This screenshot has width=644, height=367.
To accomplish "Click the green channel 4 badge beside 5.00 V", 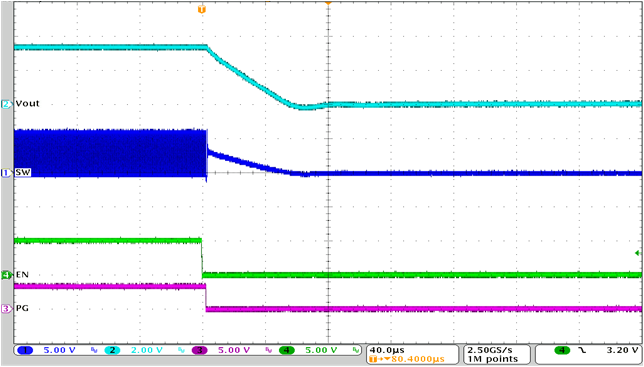I will pyautogui.click(x=287, y=350).
